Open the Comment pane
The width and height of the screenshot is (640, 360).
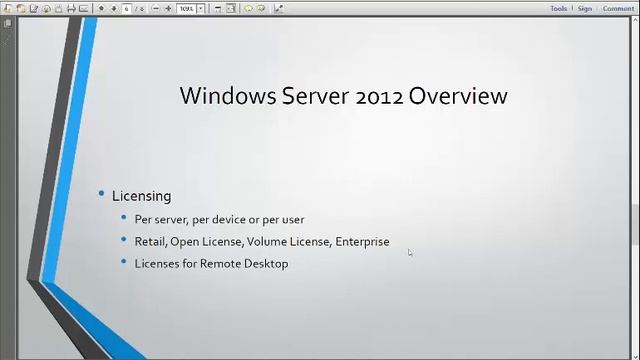click(x=618, y=8)
